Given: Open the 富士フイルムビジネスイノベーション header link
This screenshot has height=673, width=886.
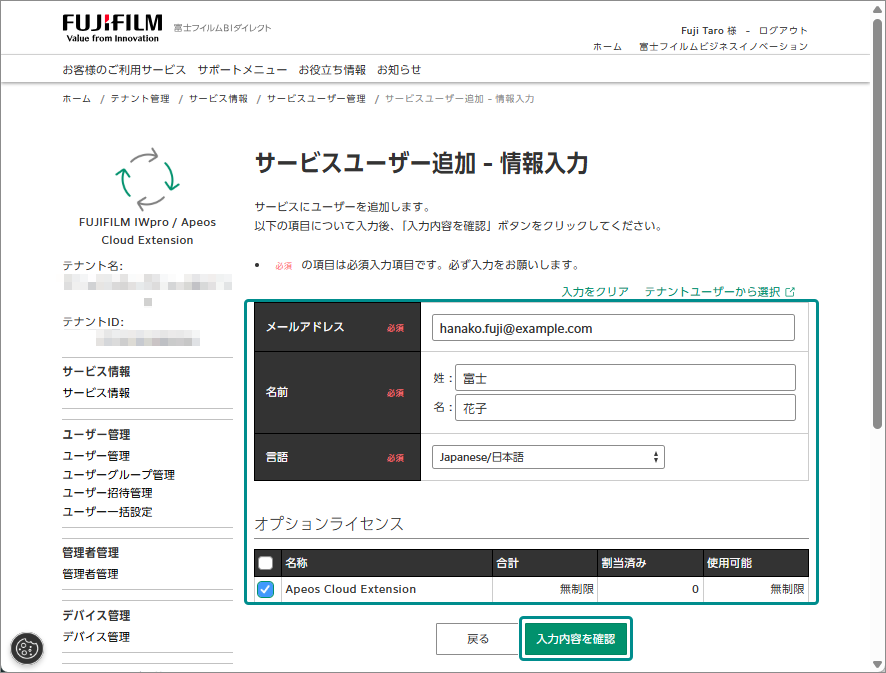Looking at the screenshot, I should (x=723, y=46).
